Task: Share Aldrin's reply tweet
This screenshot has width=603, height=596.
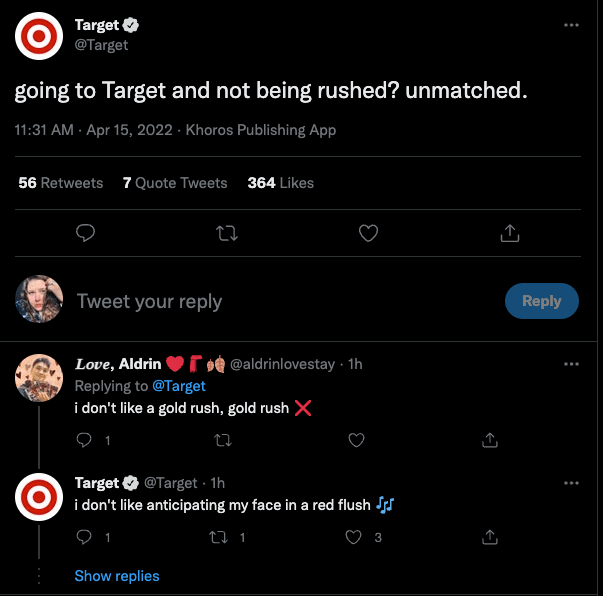Action: pyautogui.click(x=490, y=439)
